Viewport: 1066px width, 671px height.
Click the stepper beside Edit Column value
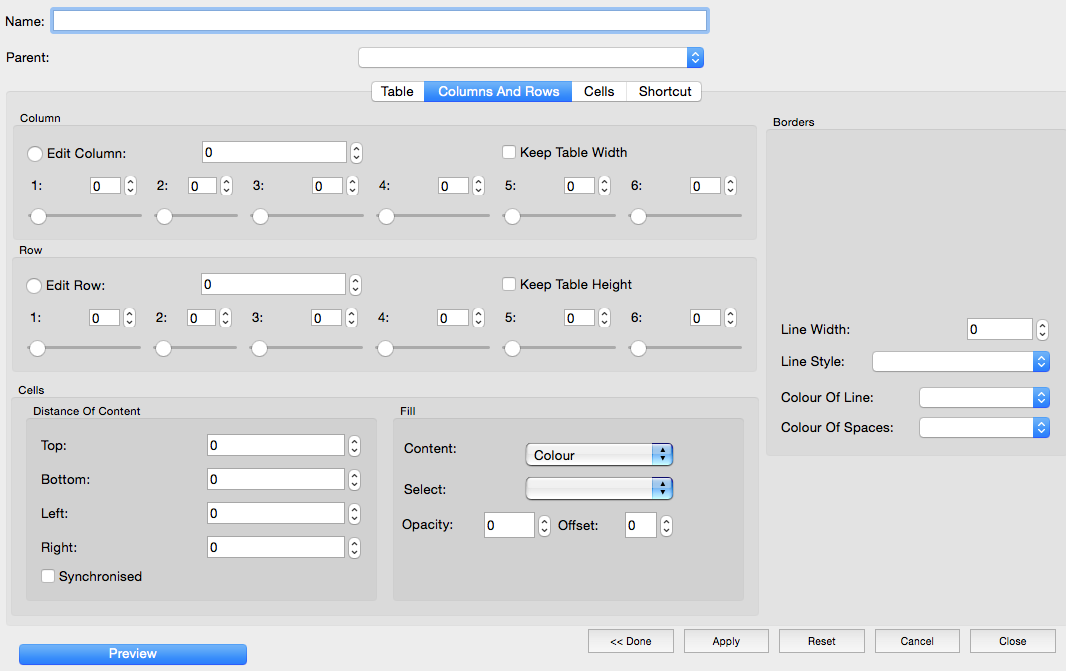coord(356,153)
